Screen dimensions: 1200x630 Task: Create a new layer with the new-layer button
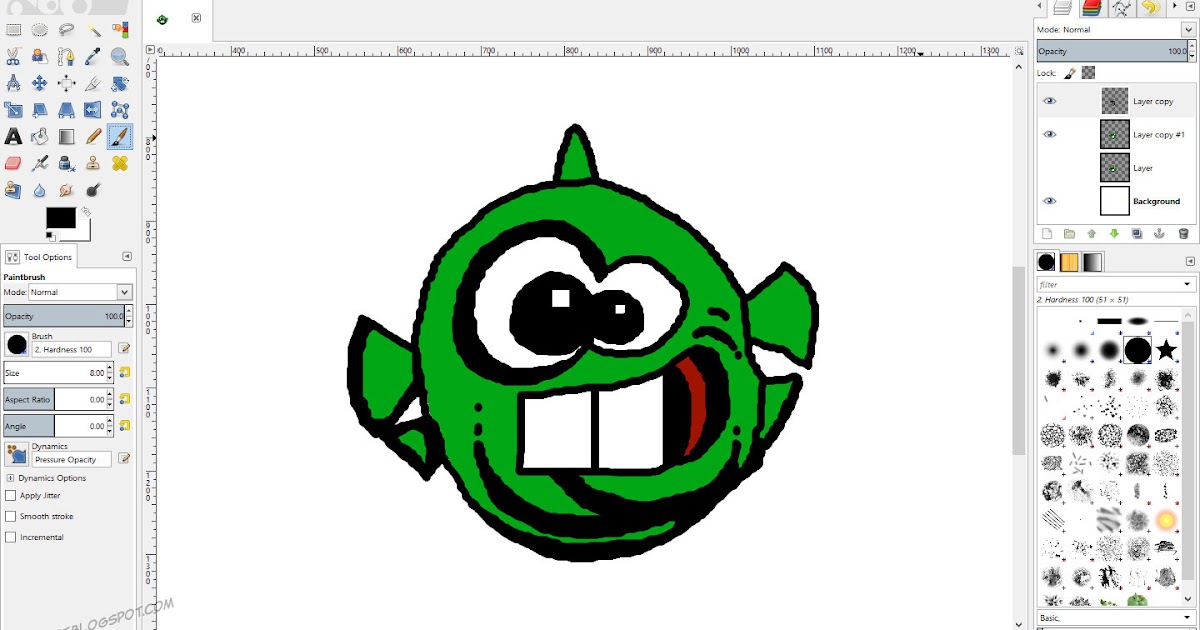1046,233
